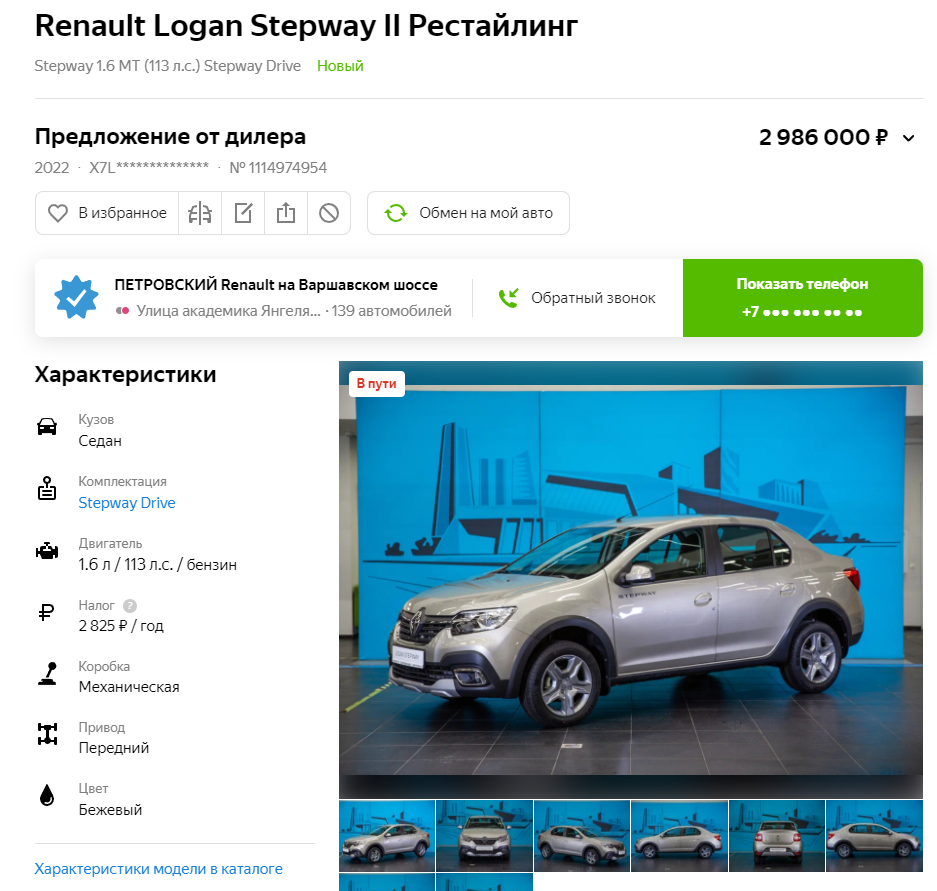Click the hide listing circle-slash icon
Screen dimensions: 937x891
click(x=329, y=213)
